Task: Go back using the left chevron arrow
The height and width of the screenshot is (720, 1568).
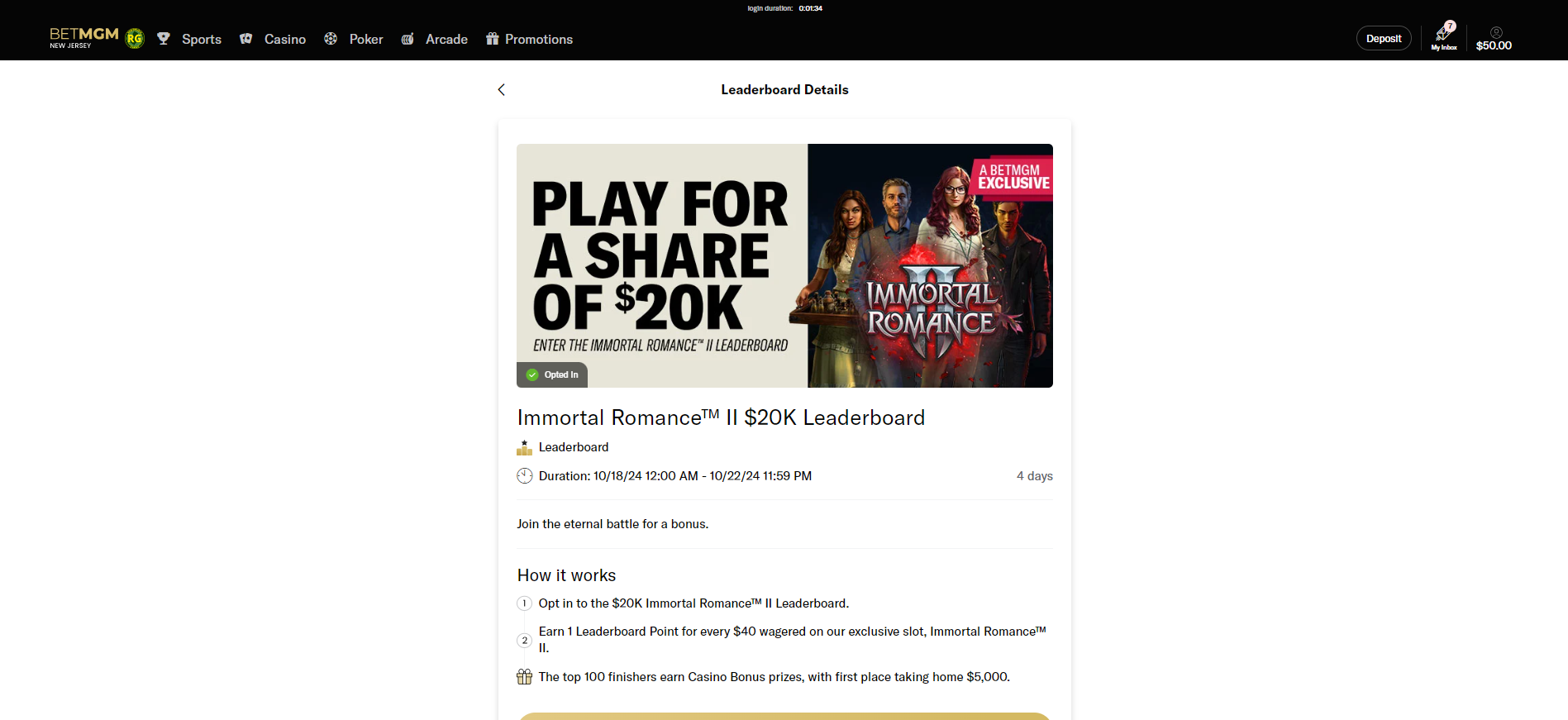Action: (501, 89)
